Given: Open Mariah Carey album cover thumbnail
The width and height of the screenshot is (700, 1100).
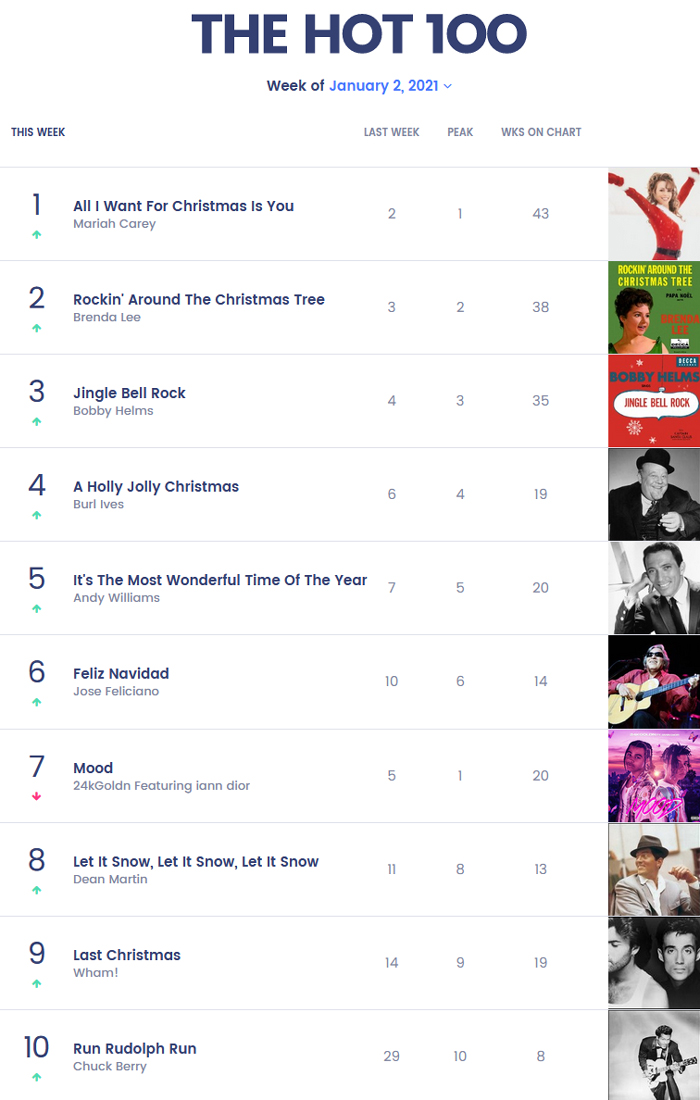Looking at the screenshot, I should 654,214.
